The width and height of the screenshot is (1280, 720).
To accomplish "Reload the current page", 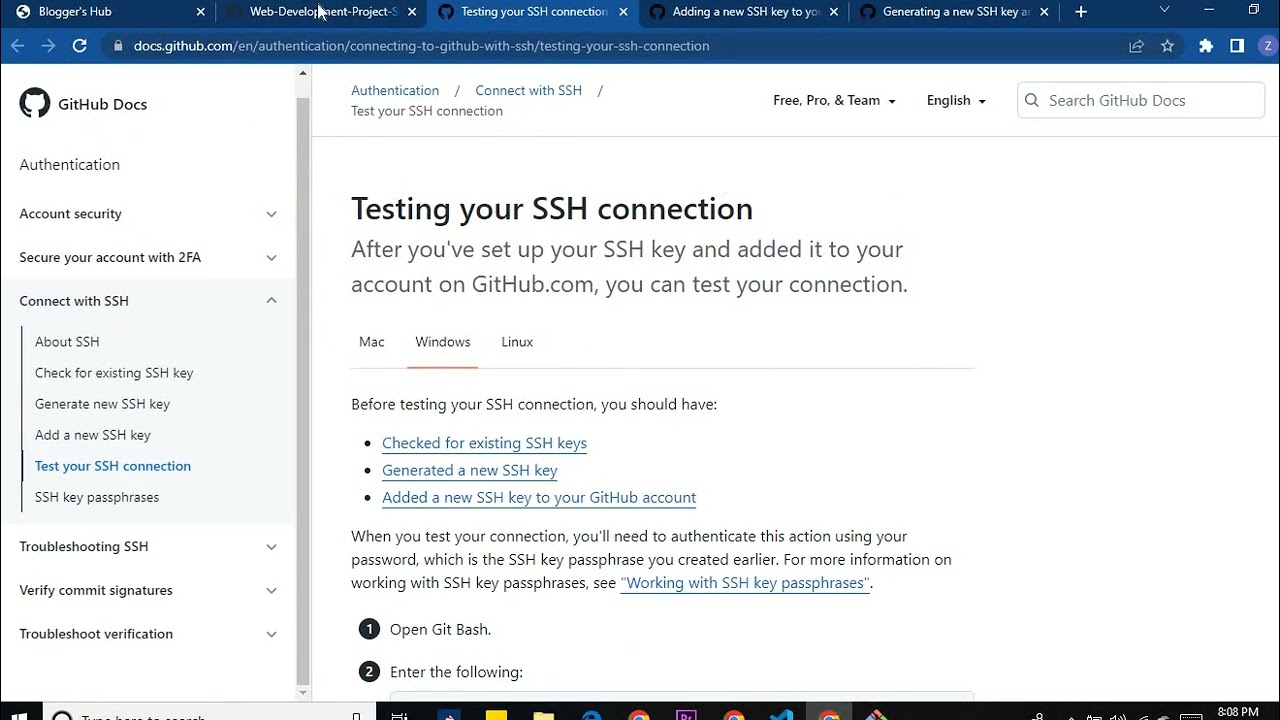I will [80, 46].
